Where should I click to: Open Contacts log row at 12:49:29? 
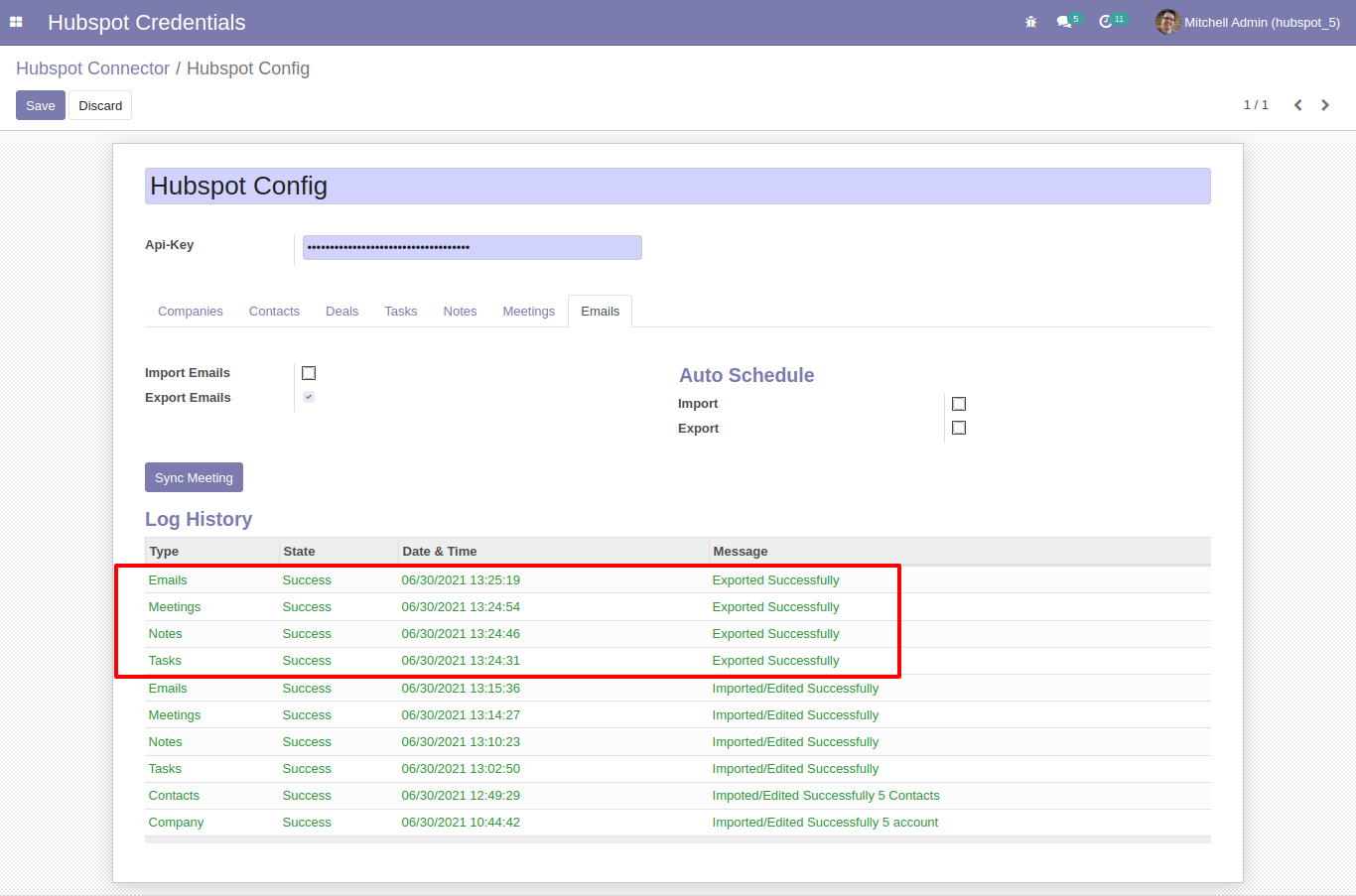[678, 796]
